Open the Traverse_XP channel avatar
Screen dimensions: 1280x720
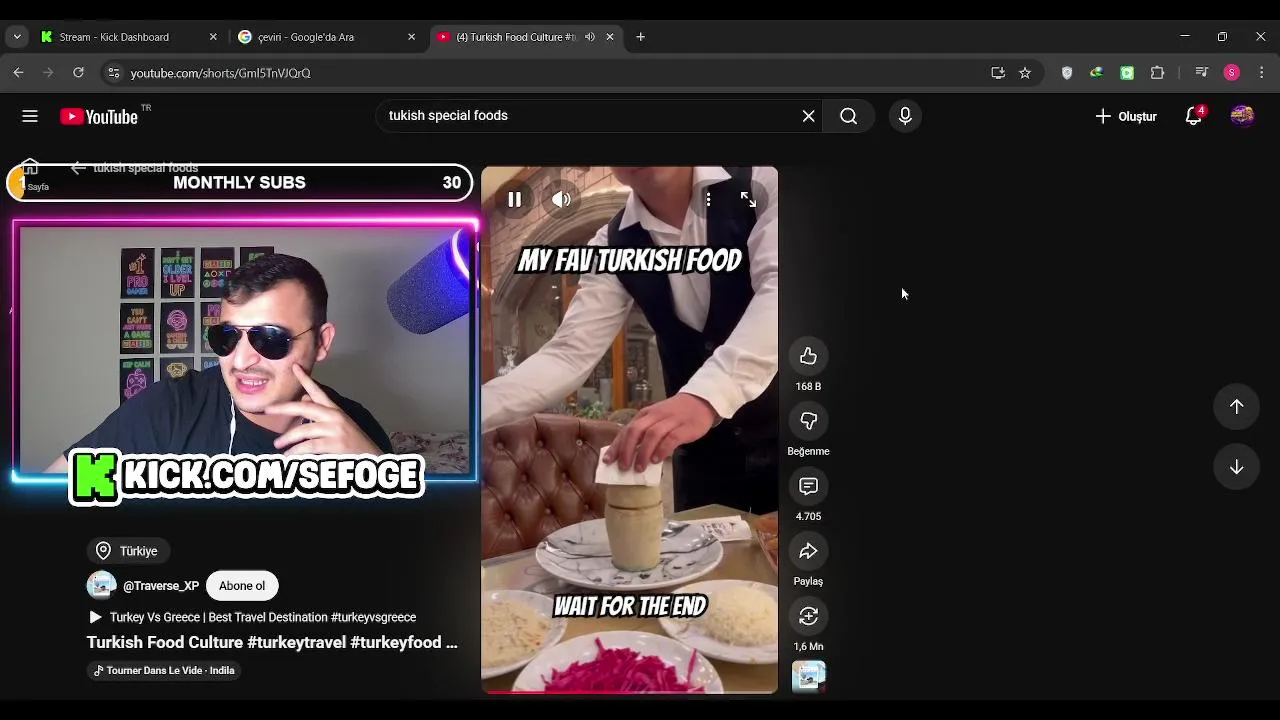pos(101,585)
